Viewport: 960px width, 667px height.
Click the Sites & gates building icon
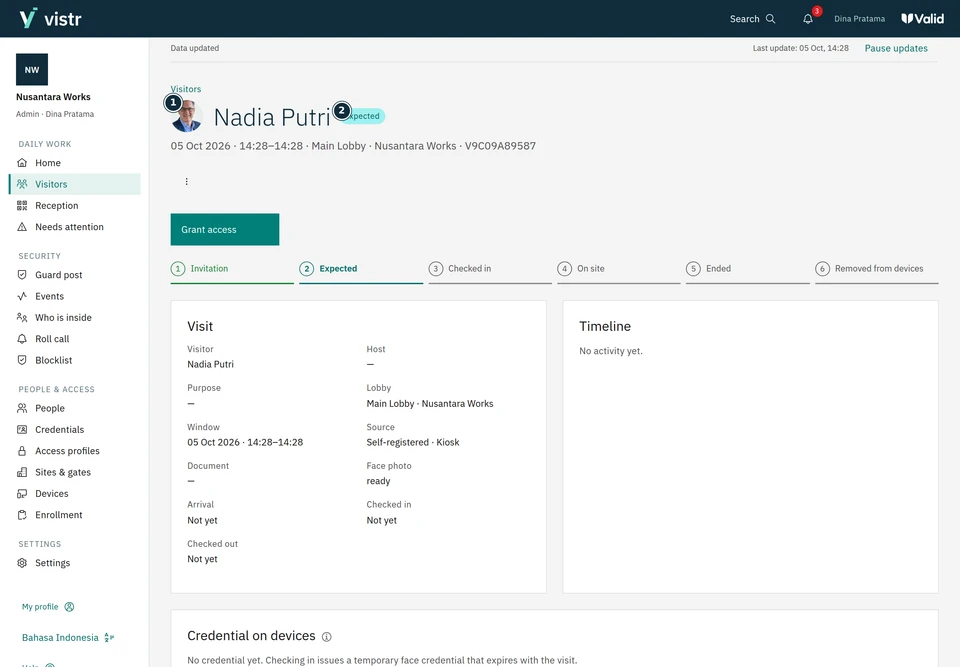(x=22, y=473)
